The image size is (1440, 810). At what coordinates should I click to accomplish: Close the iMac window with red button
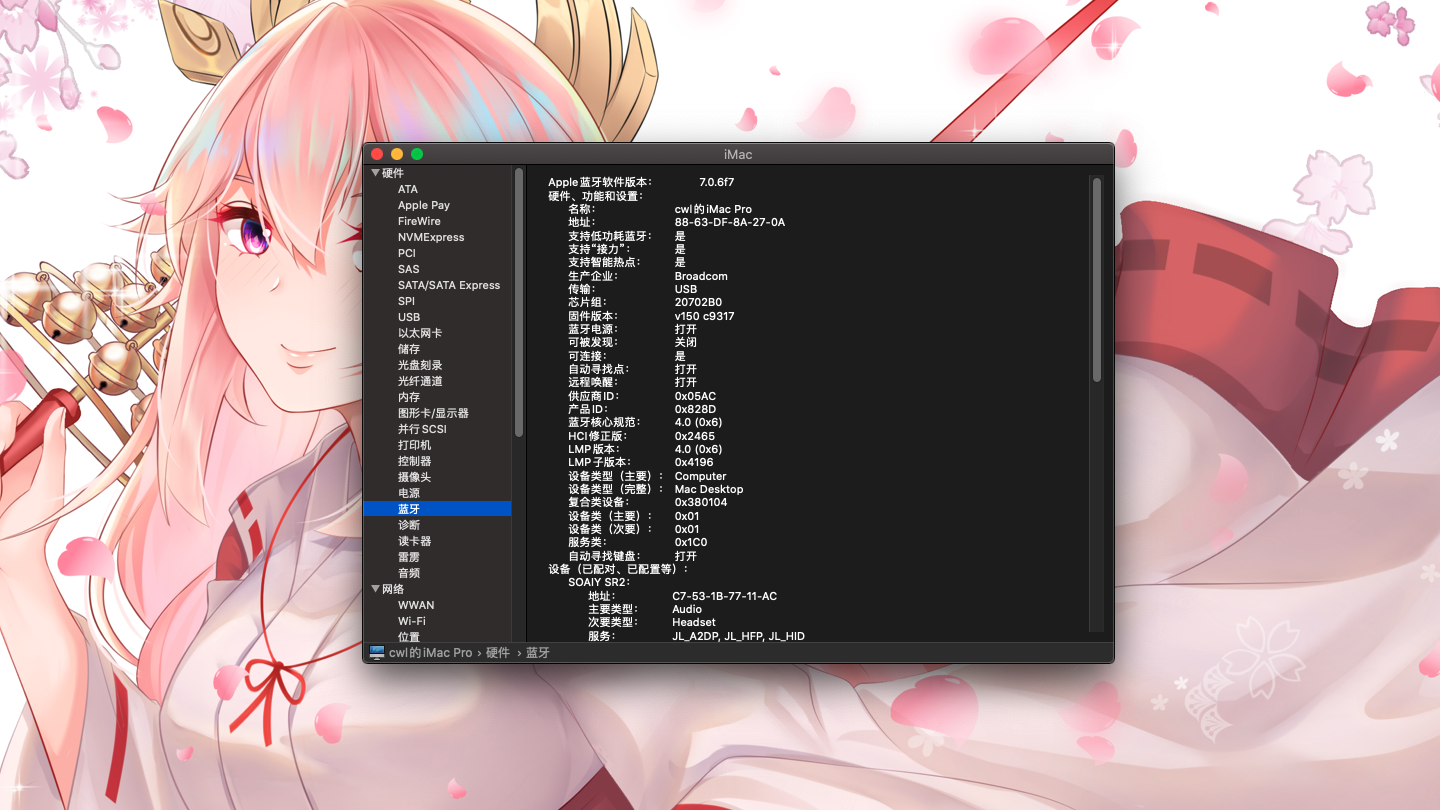377,154
